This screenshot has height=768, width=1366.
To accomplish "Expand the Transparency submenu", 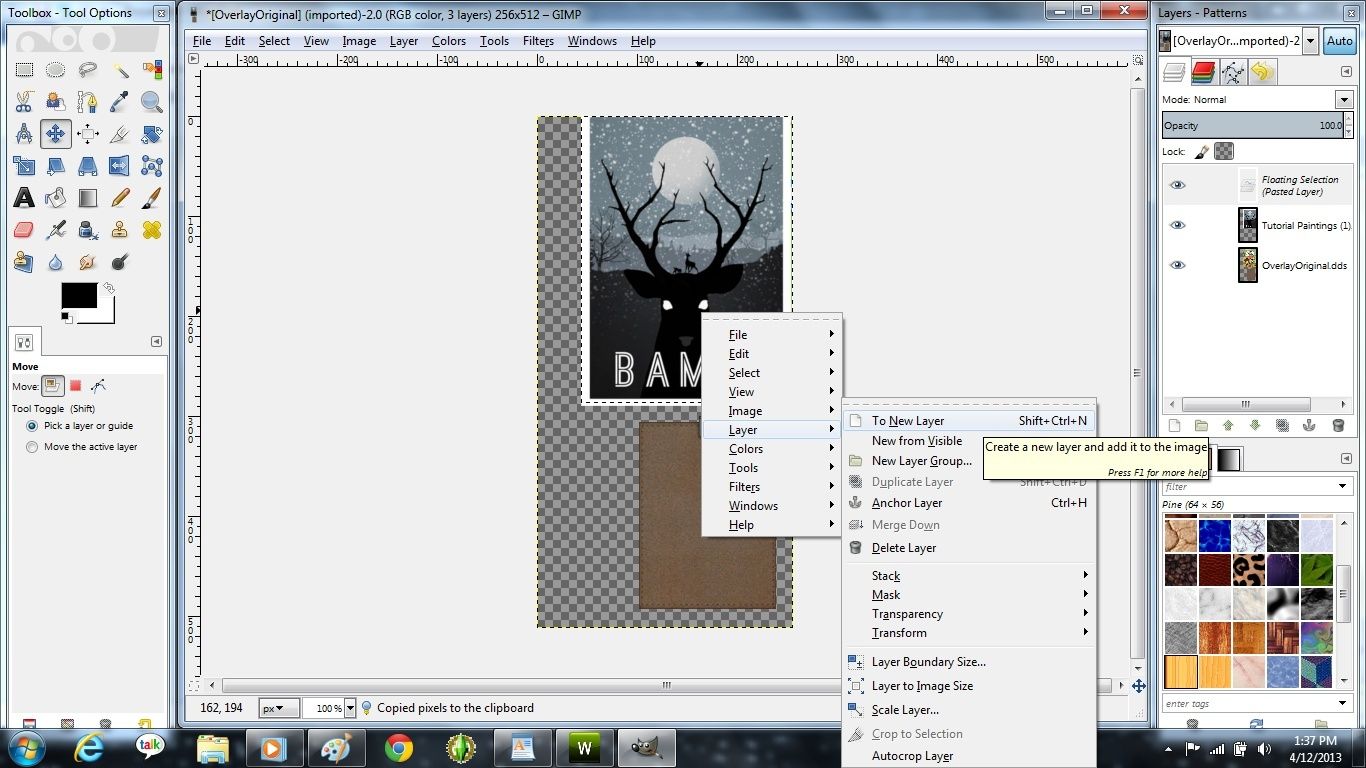I will coord(969,614).
